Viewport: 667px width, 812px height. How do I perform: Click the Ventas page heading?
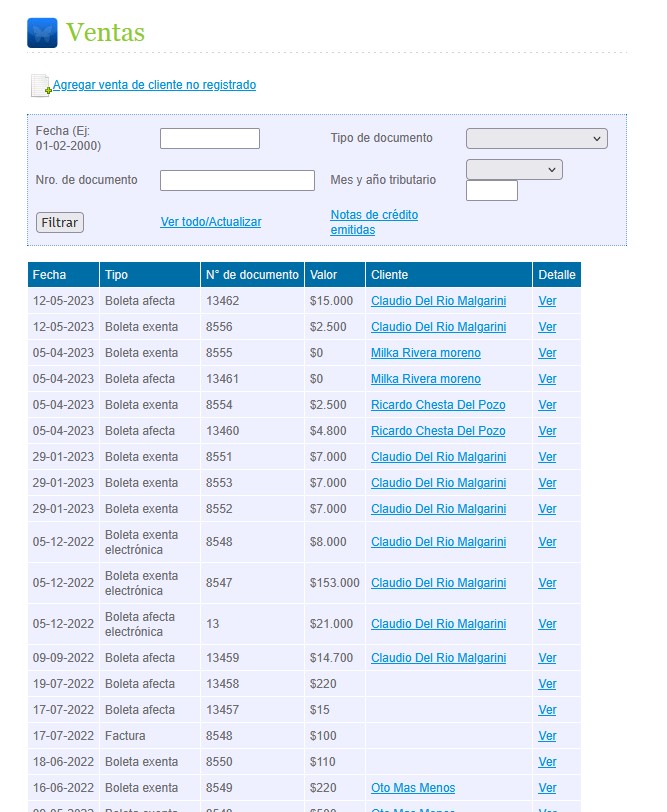(105, 32)
